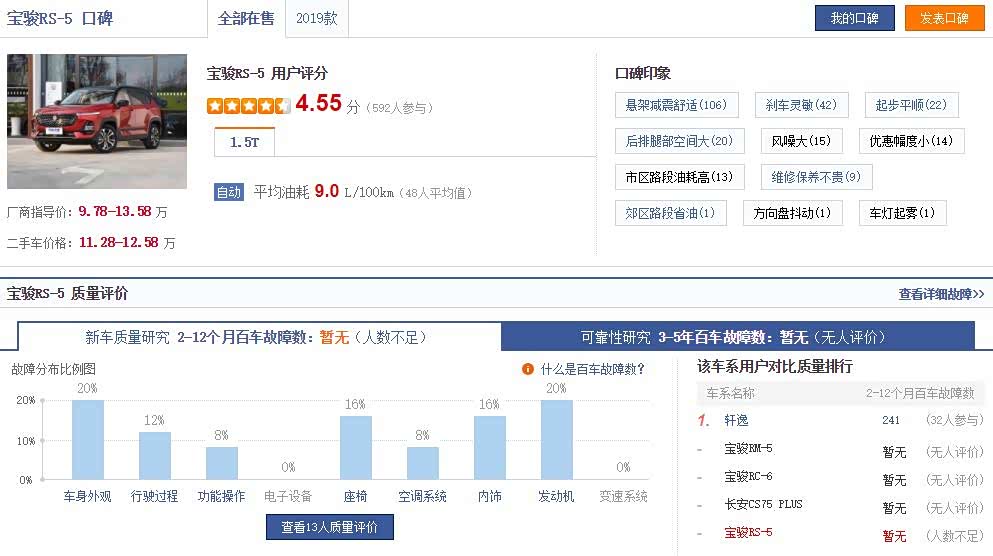Open 宝骏RM-5 in the ranking list

[749, 448]
